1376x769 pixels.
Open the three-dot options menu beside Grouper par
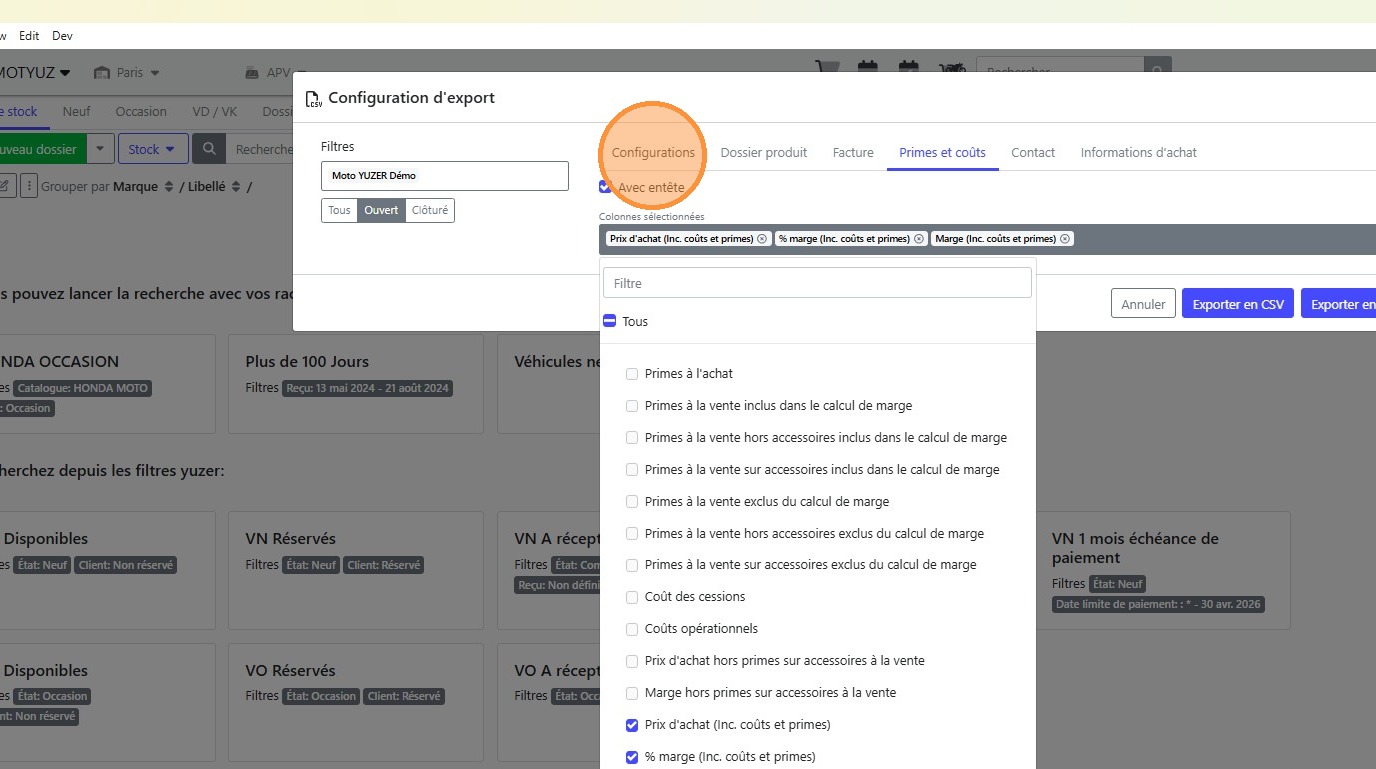pyautogui.click(x=29, y=186)
